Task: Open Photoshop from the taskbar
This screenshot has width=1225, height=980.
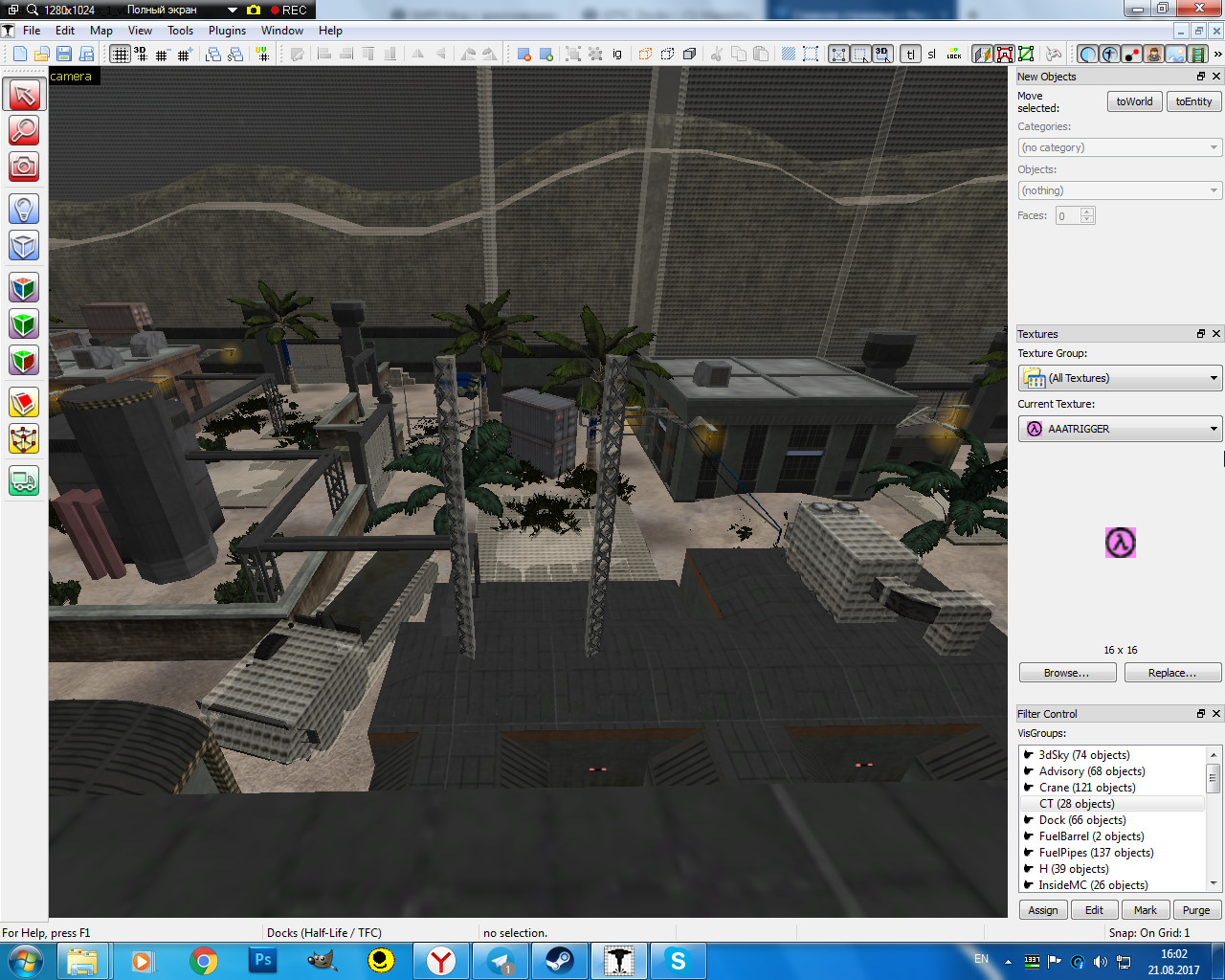Action: click(x=262, y=961)
